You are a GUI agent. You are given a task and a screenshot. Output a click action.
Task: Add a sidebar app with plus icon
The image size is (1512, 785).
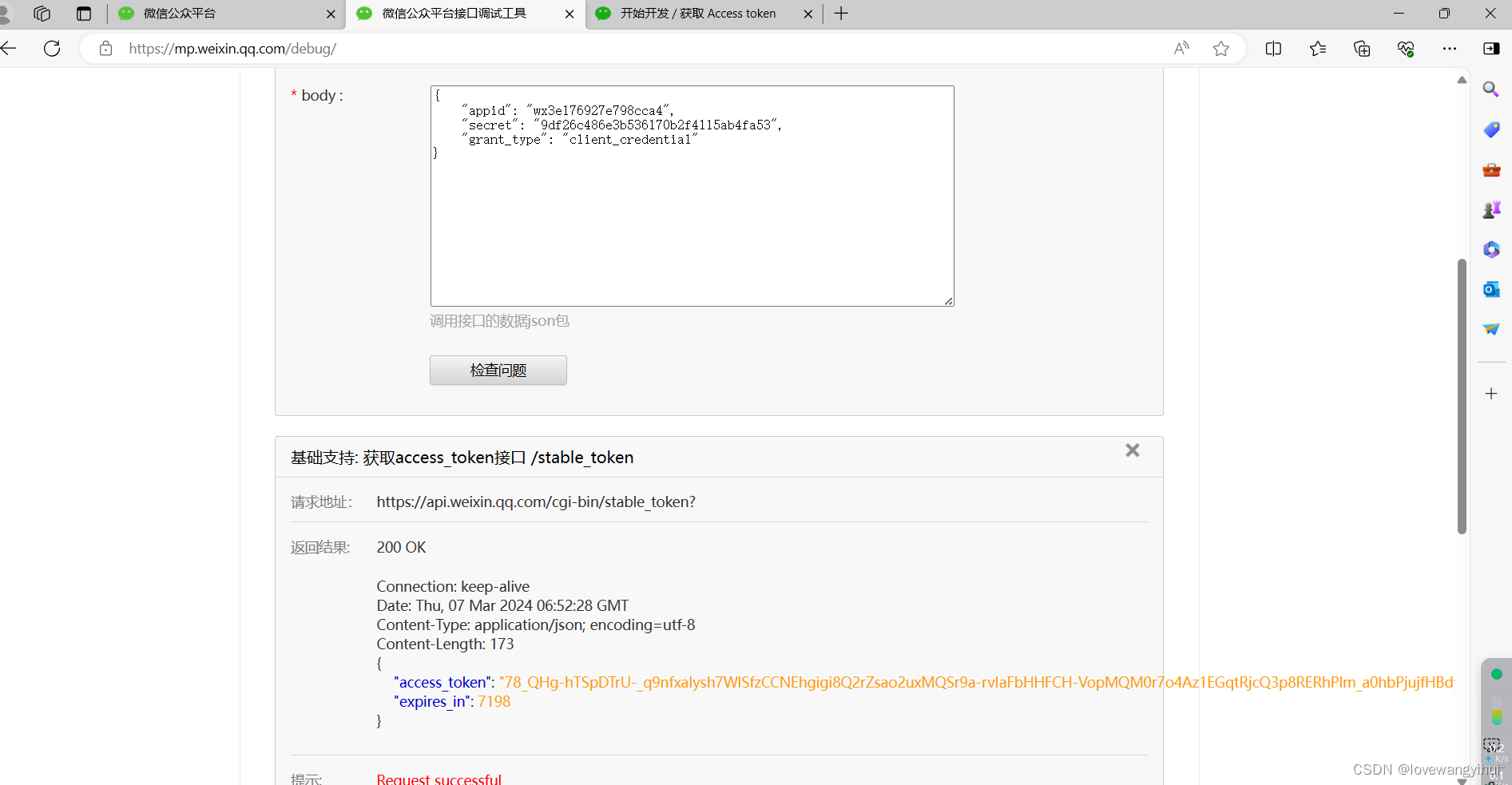point(1491,394)
